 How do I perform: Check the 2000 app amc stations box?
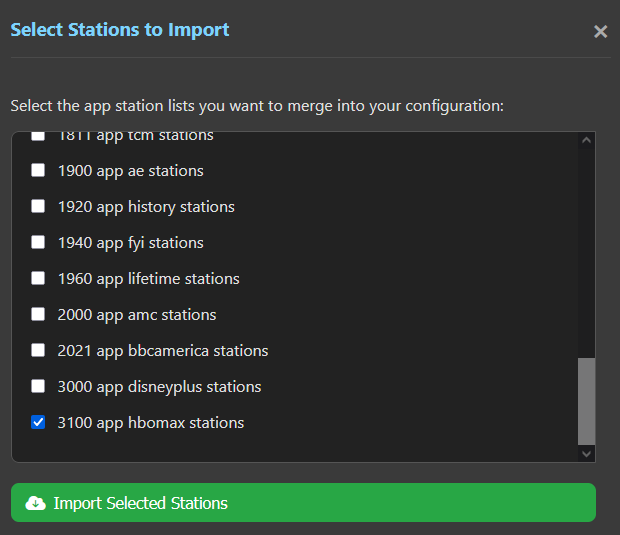[x=38, y=314]
